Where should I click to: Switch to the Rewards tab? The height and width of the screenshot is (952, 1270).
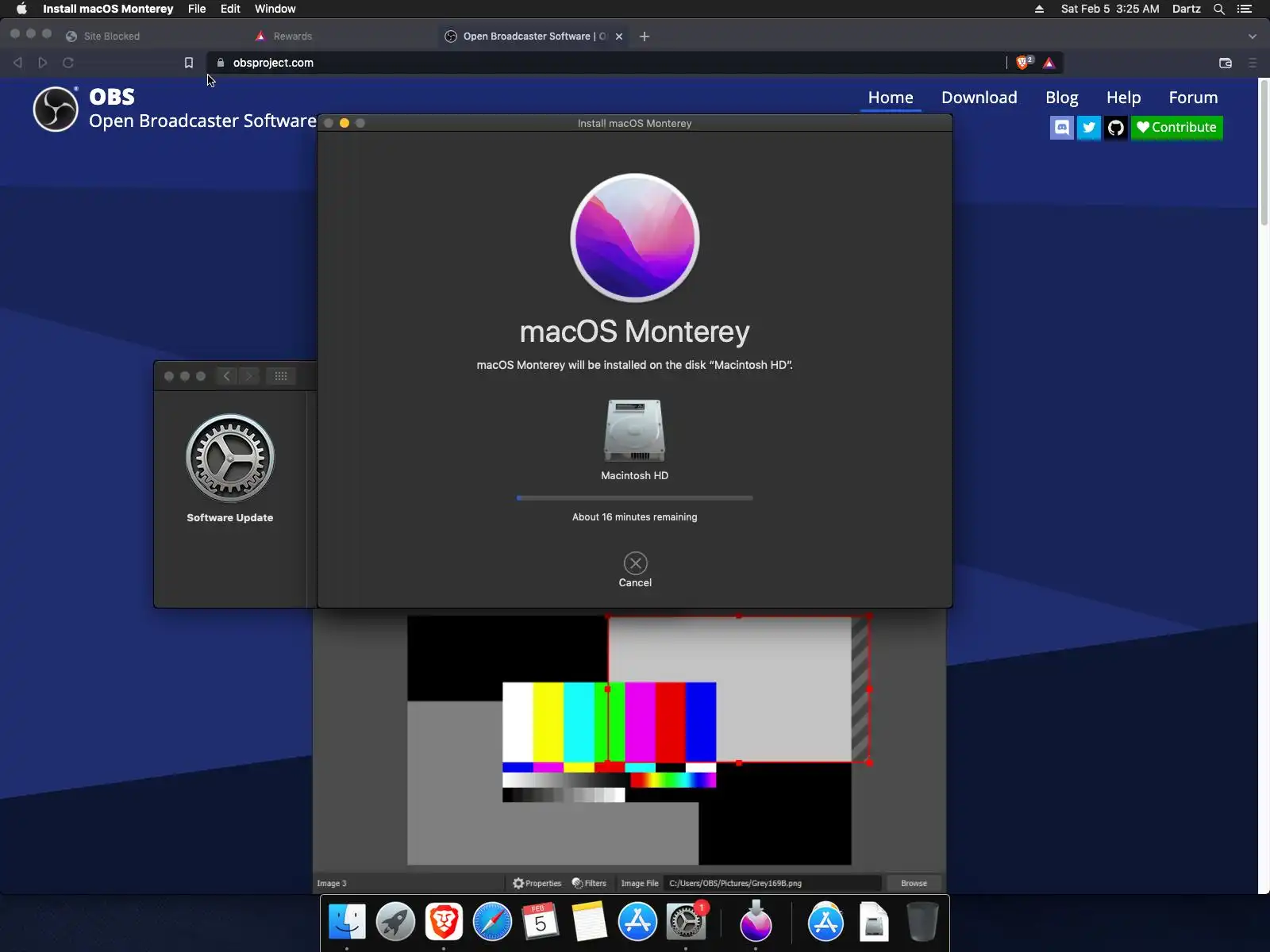[x=292, y=36]
